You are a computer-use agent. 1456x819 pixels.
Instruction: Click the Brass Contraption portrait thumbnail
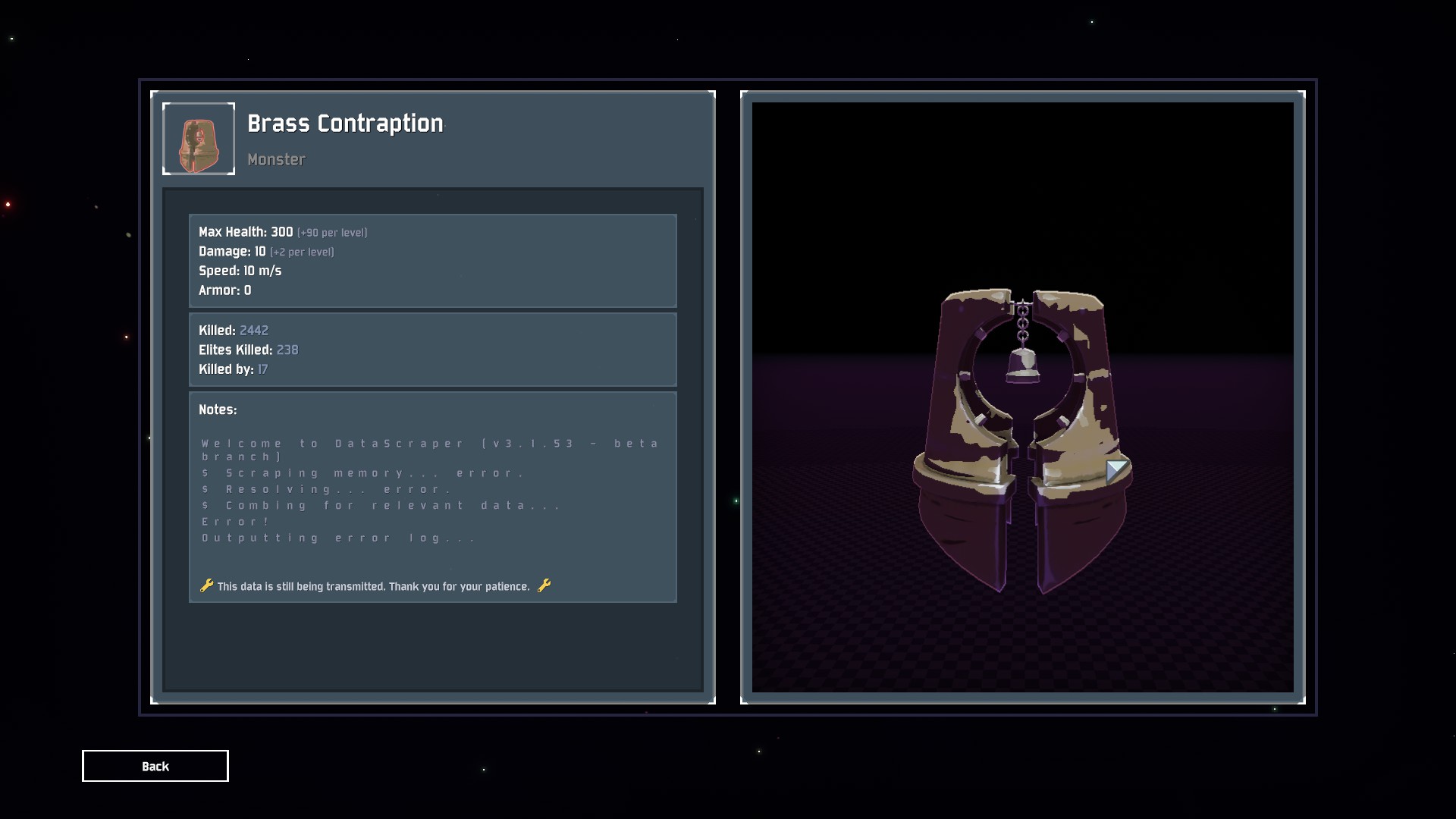[x=199, y=139]
